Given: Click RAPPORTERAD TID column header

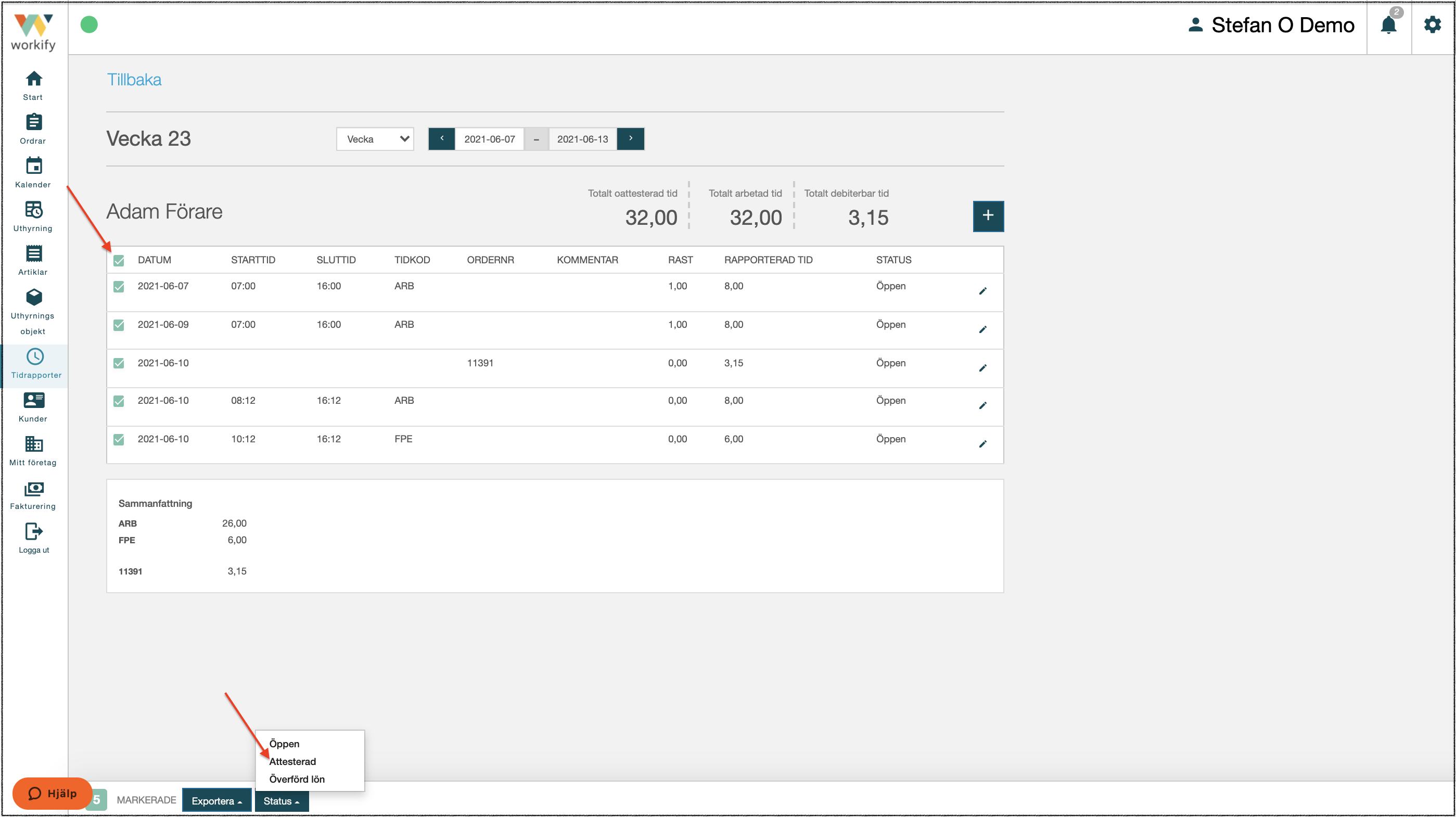Looking at the screenshot, I should (768, 260).
